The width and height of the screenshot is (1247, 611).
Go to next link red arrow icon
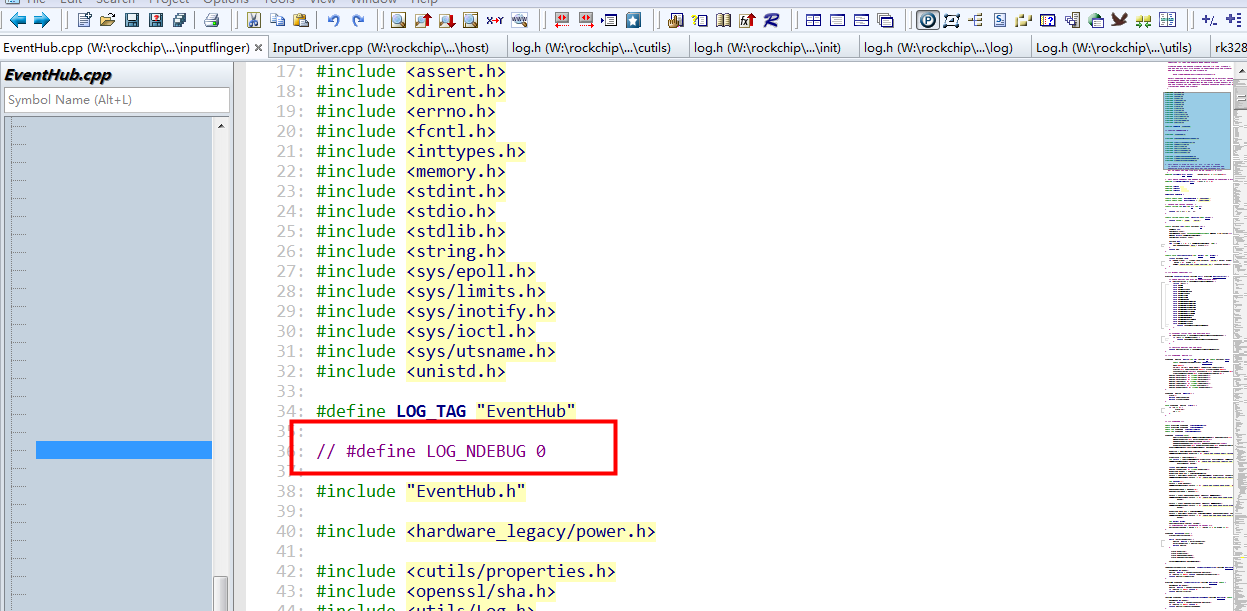tap(586, 20)
